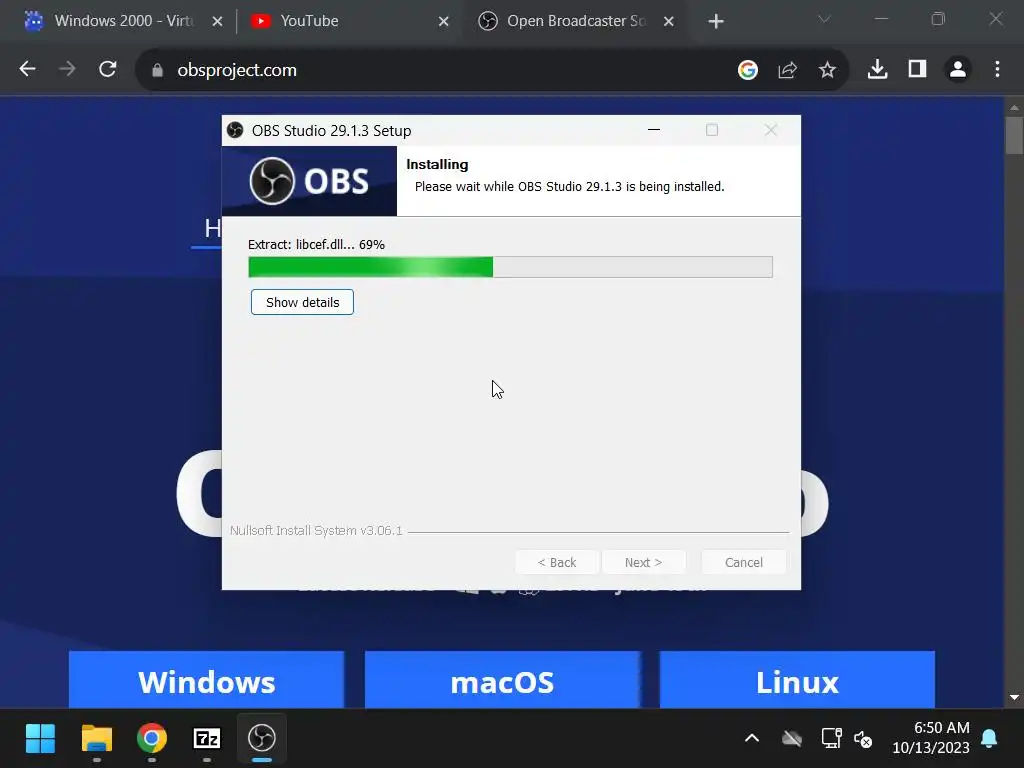Screen dimensions: 1024x768
Task: Open File Explorer from taskbar
Action: (97, 739)
